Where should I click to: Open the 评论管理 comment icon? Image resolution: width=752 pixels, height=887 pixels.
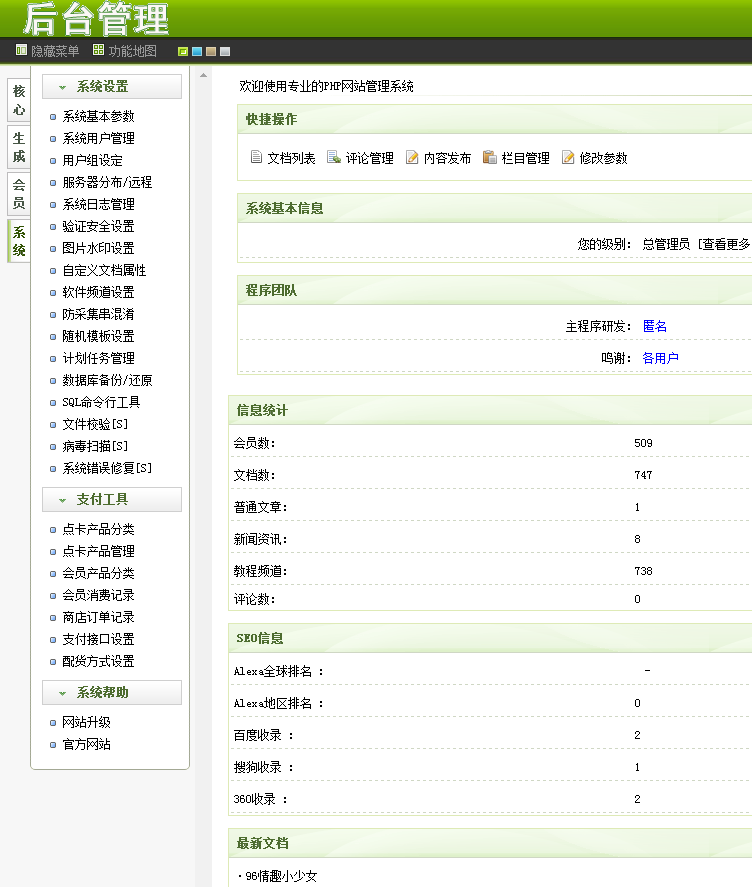(x=334, y=157)
